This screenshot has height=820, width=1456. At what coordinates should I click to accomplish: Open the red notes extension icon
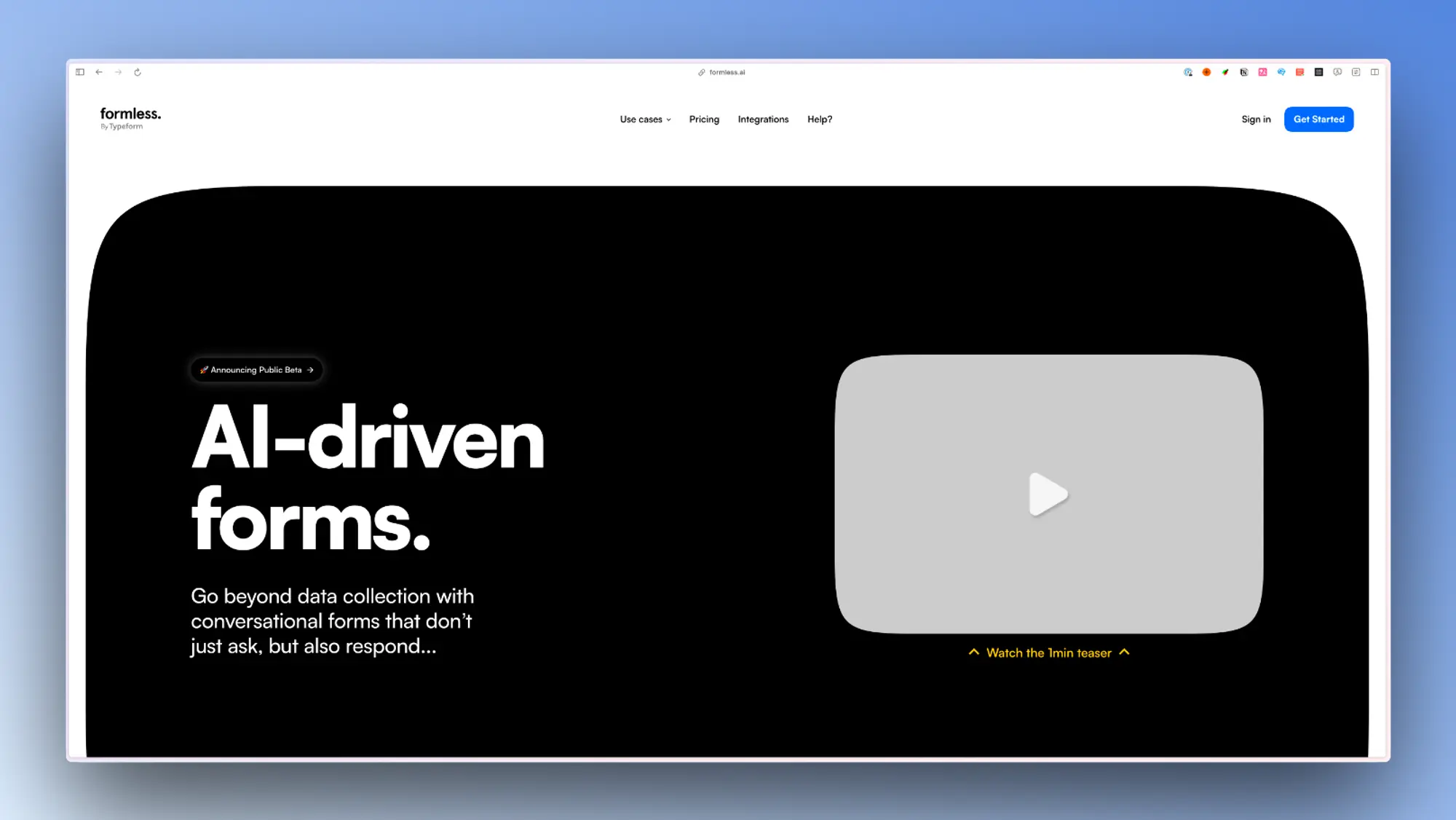coord(1299,72)
